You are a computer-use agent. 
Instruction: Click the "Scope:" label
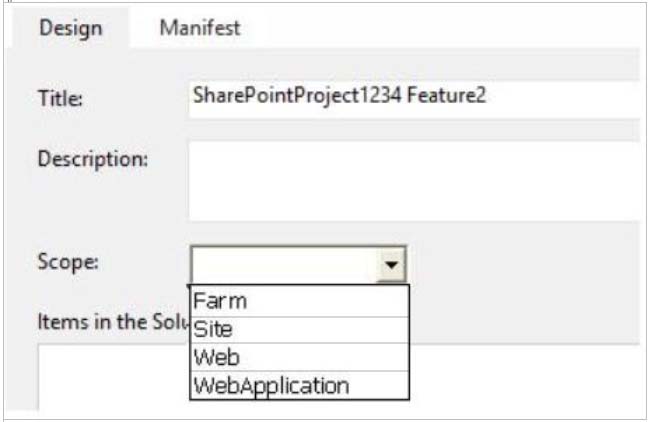pos(68,262)
